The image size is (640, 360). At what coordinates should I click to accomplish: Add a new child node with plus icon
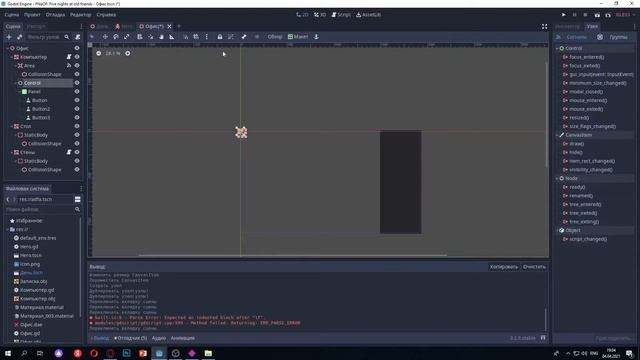9,37
